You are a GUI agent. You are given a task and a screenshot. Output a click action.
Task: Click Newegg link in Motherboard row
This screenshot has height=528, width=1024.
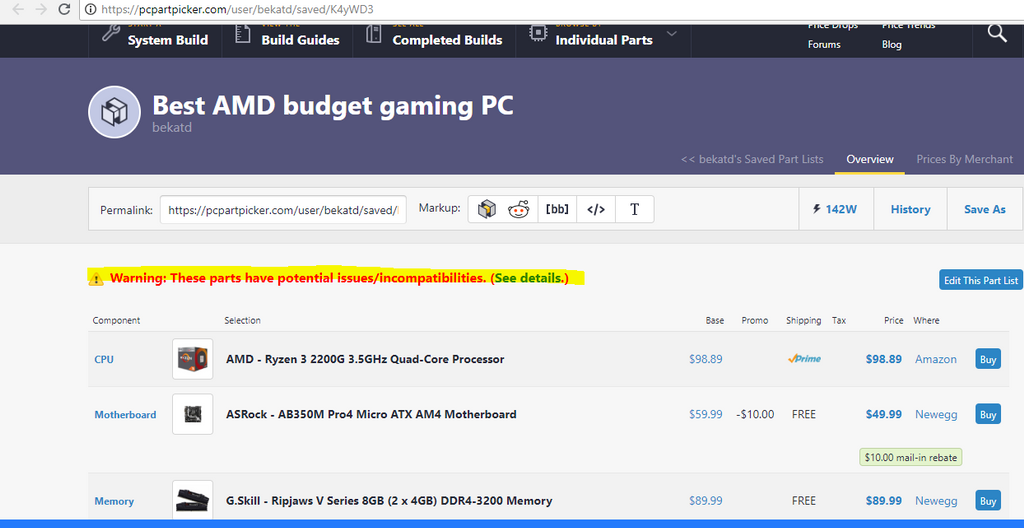(936, 414)
